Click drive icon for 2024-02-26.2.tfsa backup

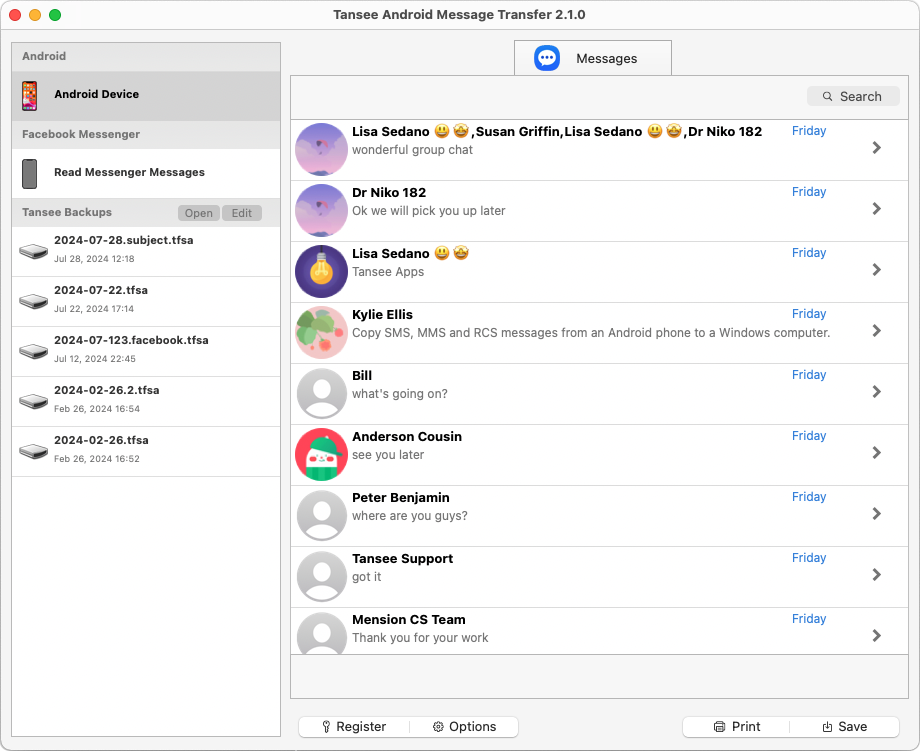tap(33, 401)
